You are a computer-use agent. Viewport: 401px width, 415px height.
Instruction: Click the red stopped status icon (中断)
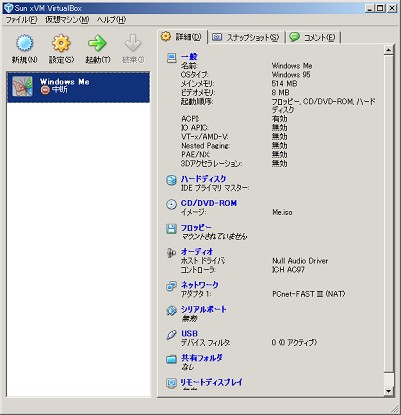coord(45,90)
